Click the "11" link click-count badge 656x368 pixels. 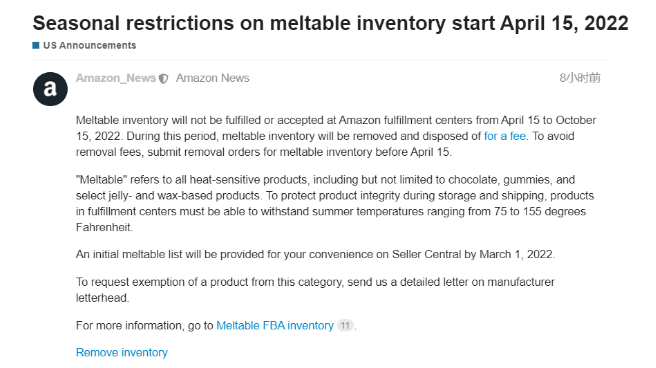coord(345,325)
